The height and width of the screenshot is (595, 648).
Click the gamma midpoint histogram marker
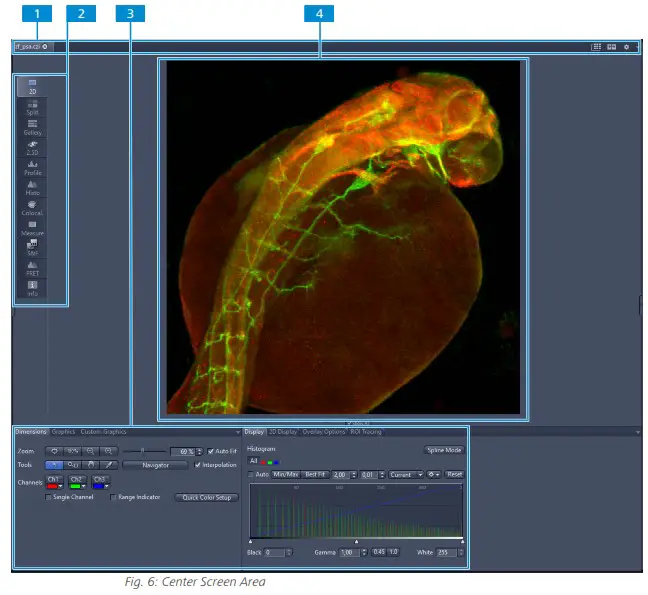357,541
